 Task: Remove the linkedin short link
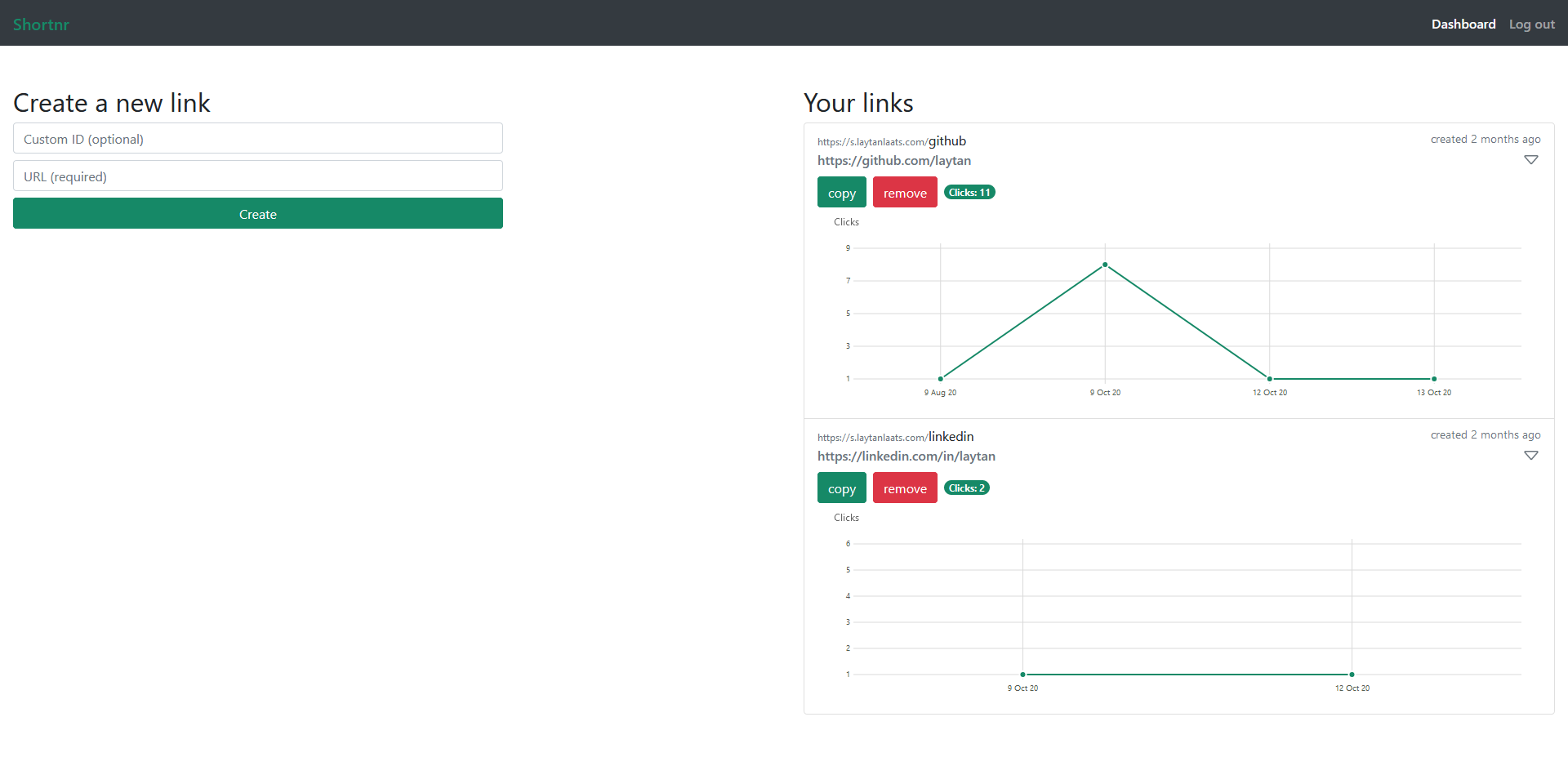pos(905,488)
